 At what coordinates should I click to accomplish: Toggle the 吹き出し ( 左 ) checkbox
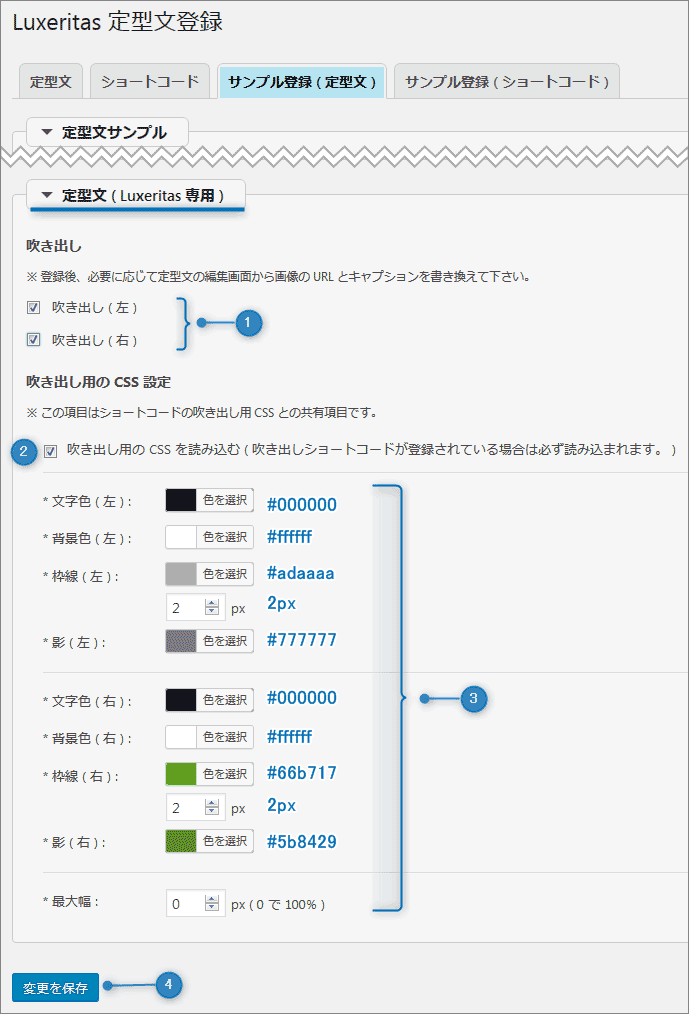coord(34,307)
